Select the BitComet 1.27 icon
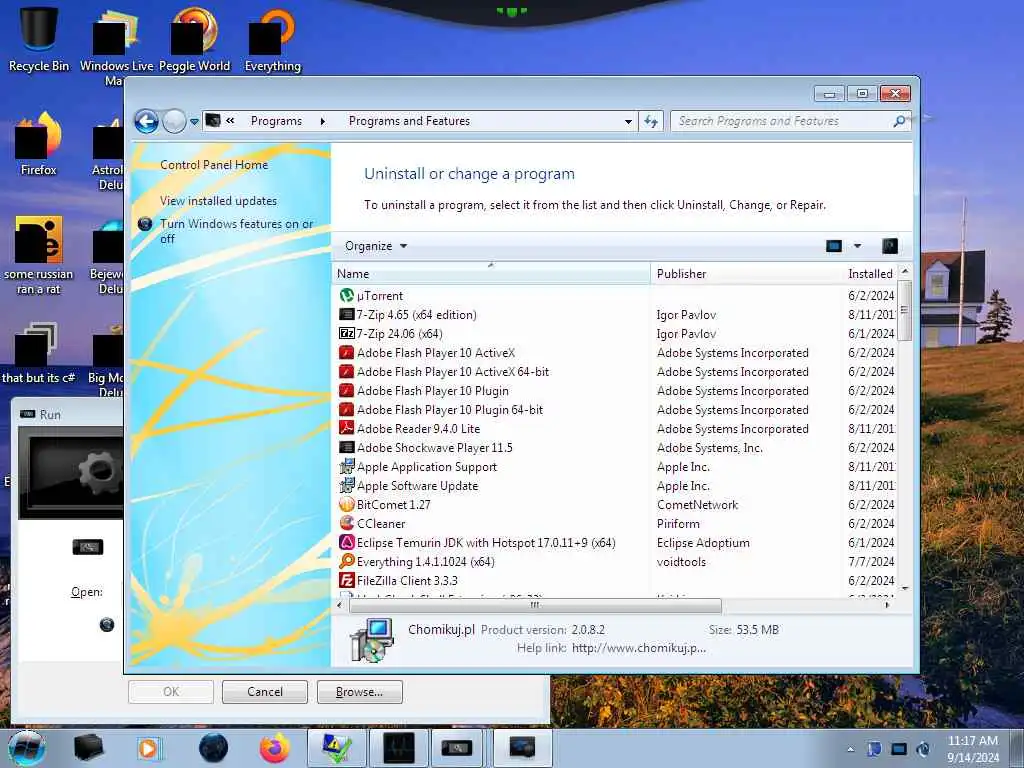Image resolution: width=1024 pixels, height=768 pixels. tap(347, 504)
